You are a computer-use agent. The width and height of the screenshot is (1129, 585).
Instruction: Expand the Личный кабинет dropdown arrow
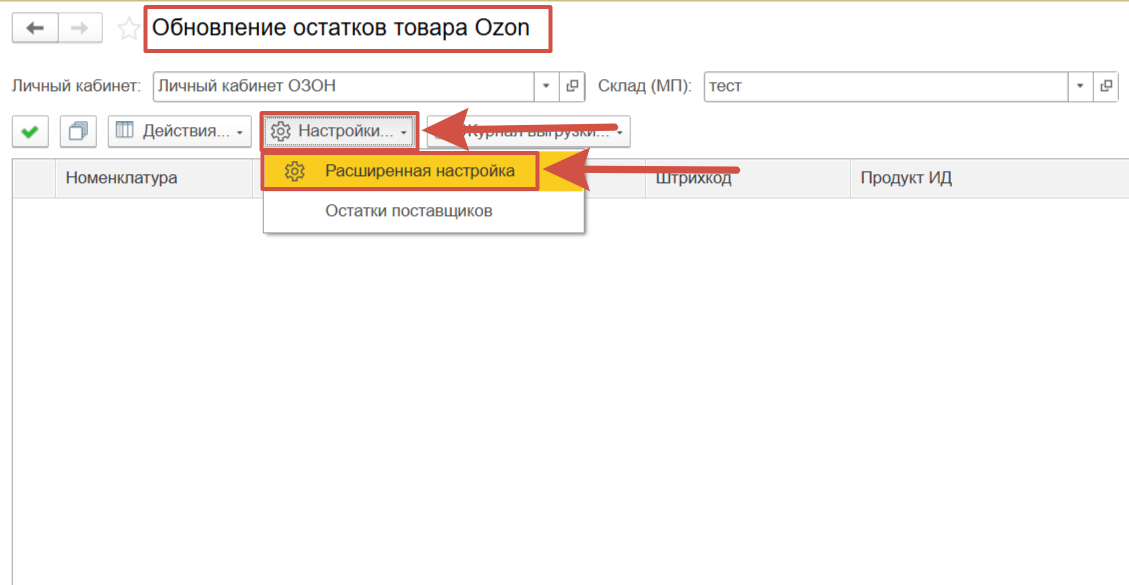(x=546, y=86)
